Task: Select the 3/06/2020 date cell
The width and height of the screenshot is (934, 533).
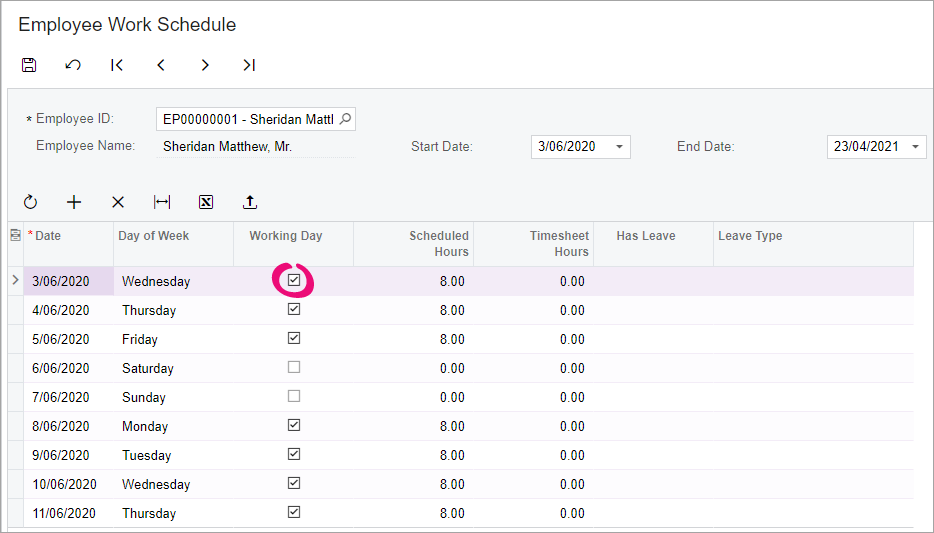Action: point(69,281)
